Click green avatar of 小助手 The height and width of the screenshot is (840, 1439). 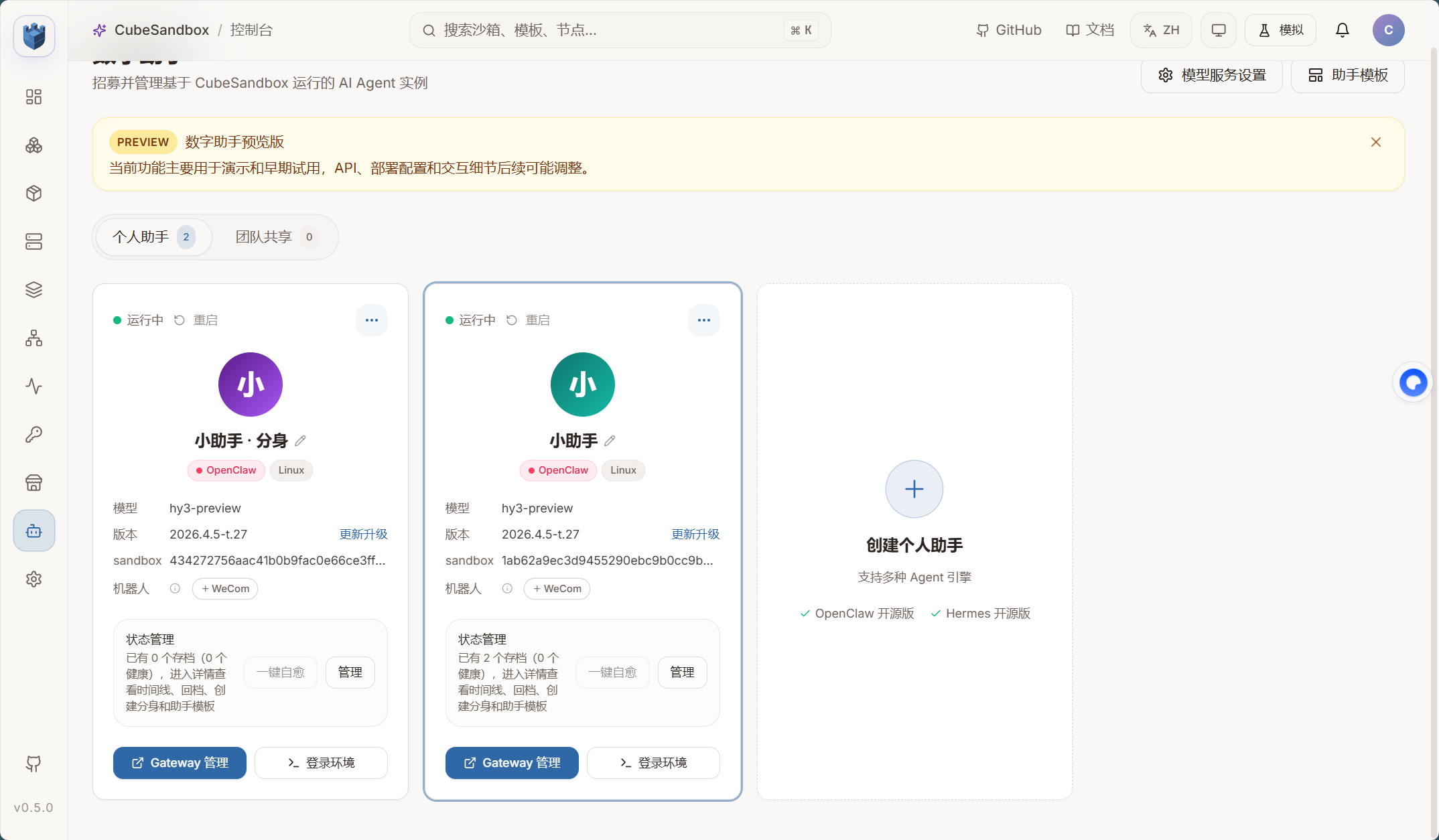(x=583, y=384)
